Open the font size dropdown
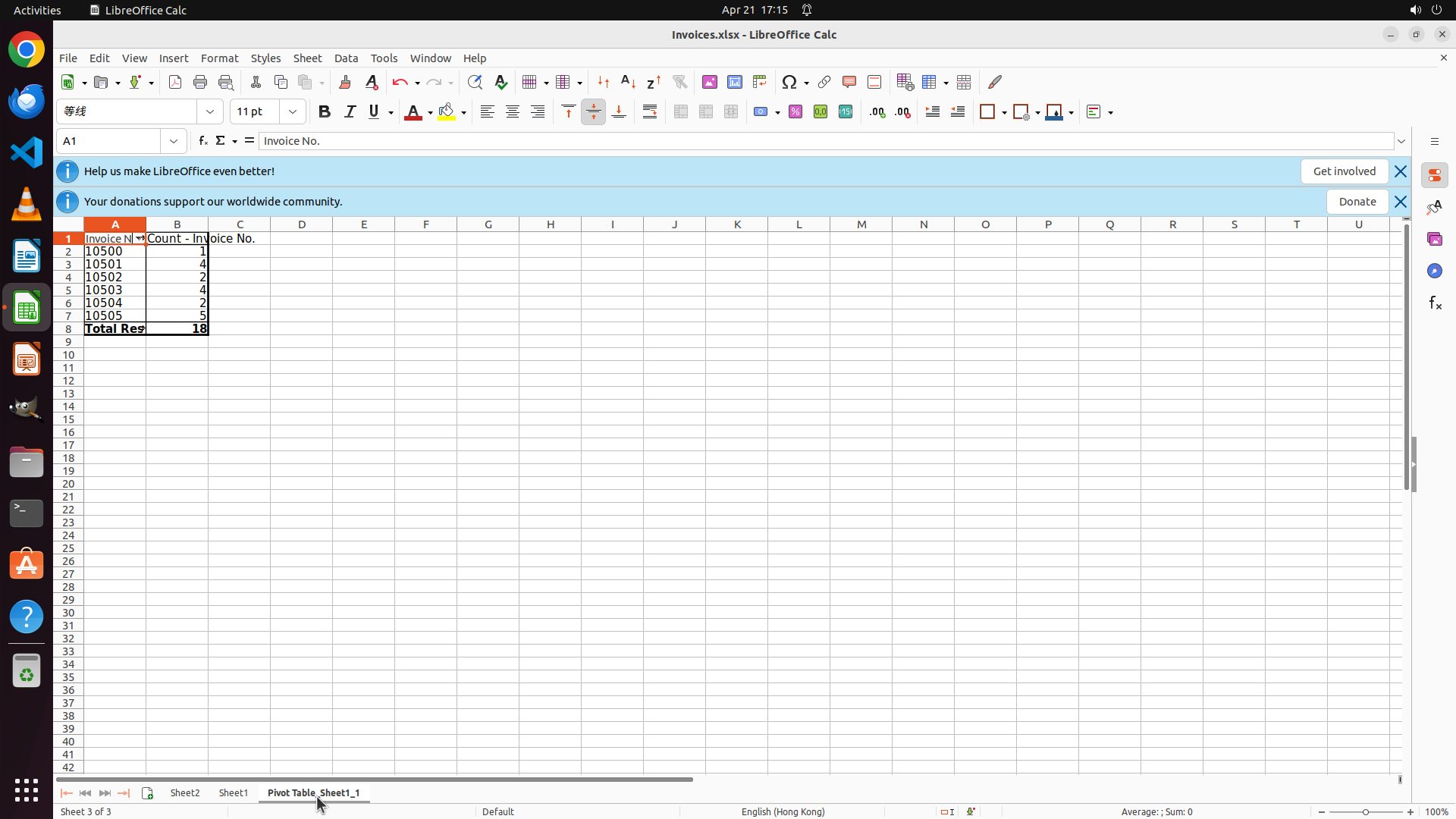Image resolution: width=1456 pixels, height=819 pixels. click(x=293, y=111)
